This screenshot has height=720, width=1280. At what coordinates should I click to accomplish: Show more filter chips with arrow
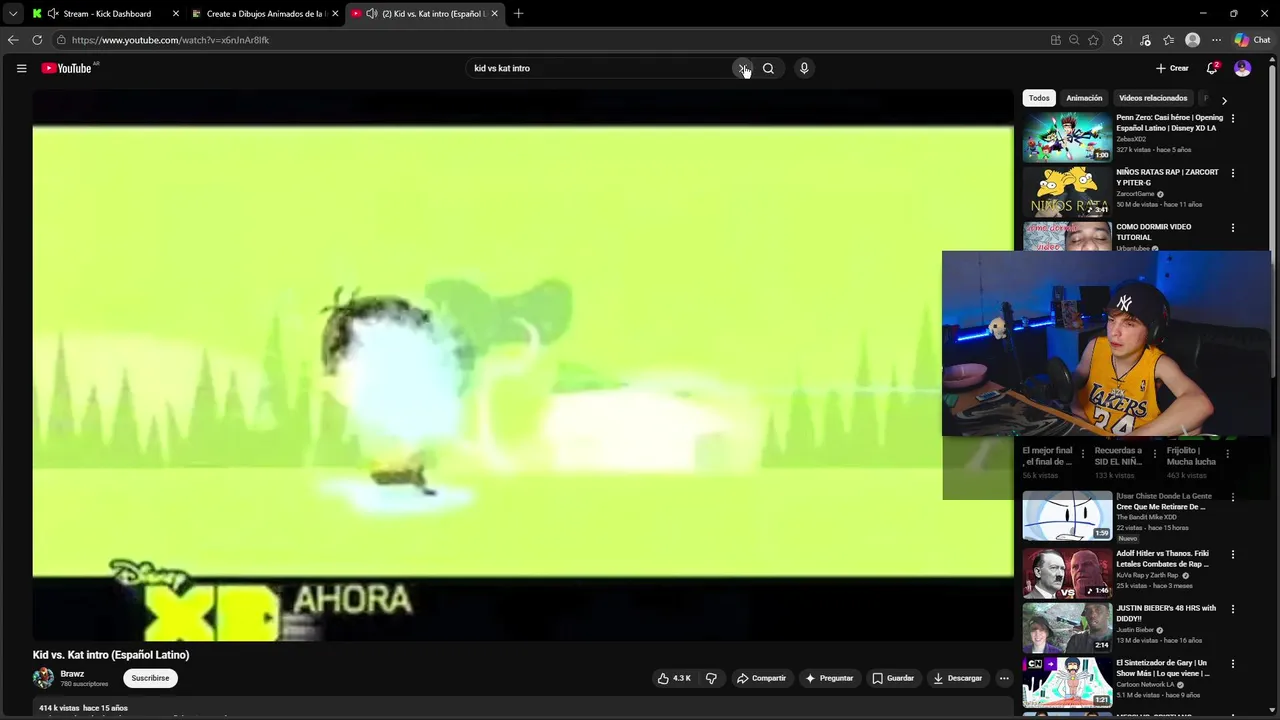pyautogui.click(x=1224, y=100)
